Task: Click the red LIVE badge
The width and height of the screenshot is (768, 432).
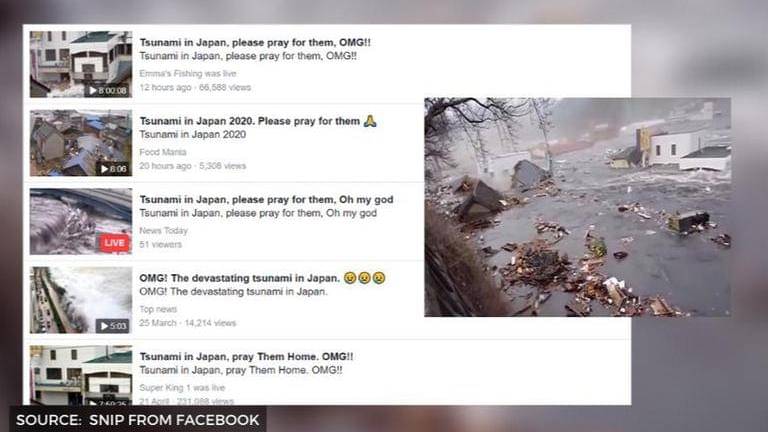Action: pos(115,243)
